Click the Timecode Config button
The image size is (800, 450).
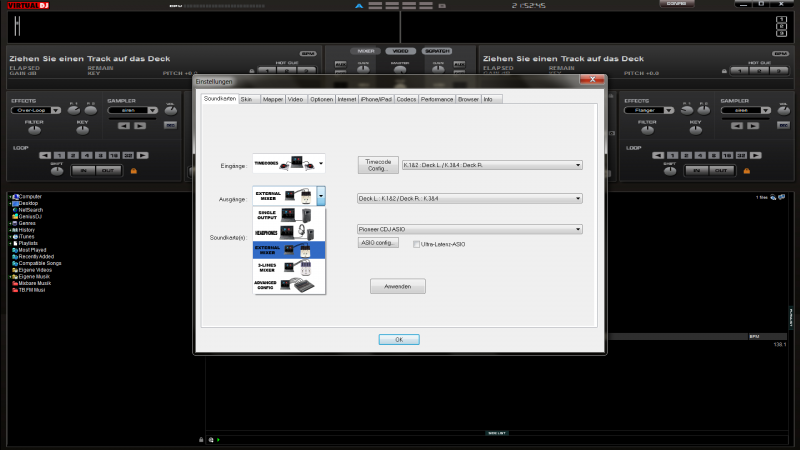coord(378,165)
